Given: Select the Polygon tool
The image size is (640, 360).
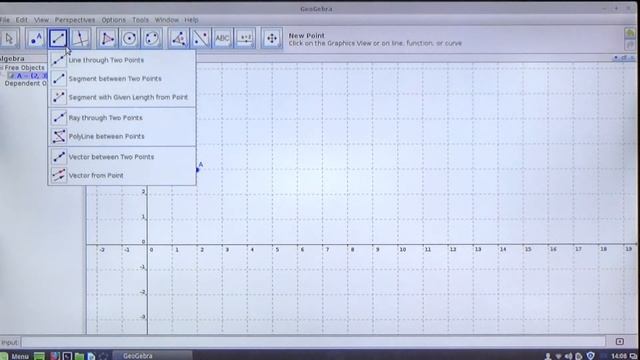Looking at the screenshot, I should (x=107, y=38).
